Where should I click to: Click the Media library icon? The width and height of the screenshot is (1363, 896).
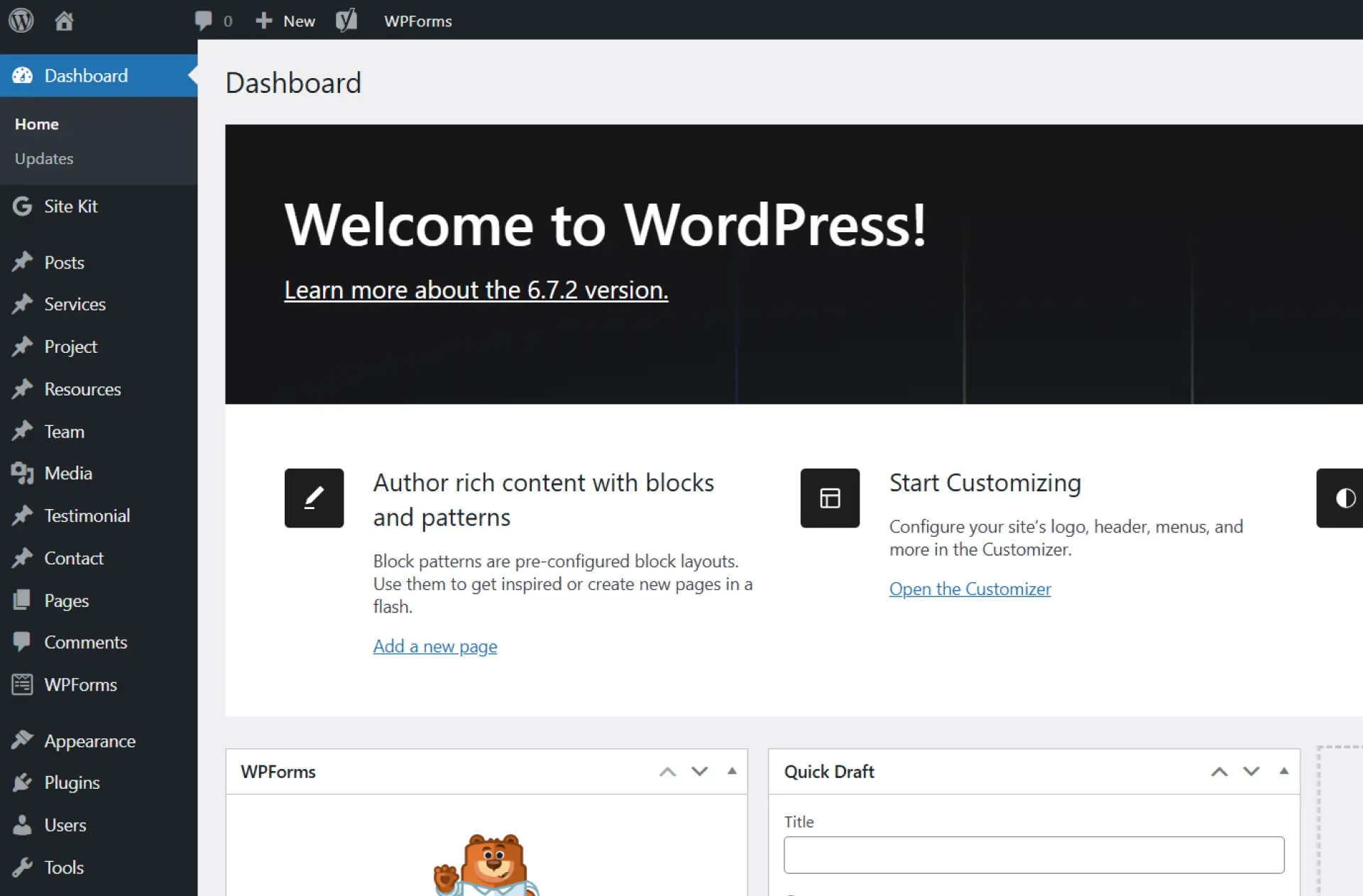pos(22,473)
